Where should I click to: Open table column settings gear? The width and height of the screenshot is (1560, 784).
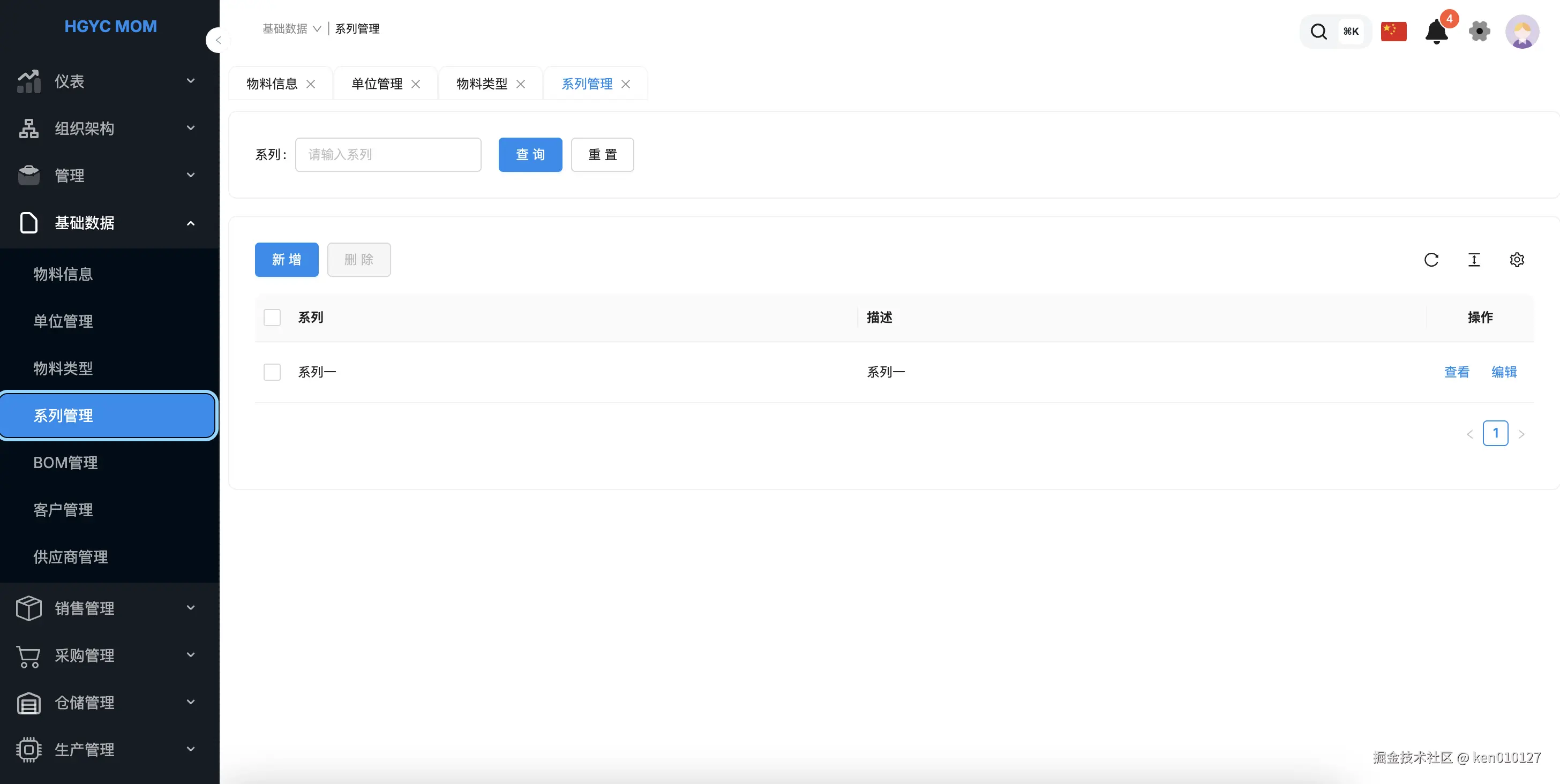click(1517, 260)
